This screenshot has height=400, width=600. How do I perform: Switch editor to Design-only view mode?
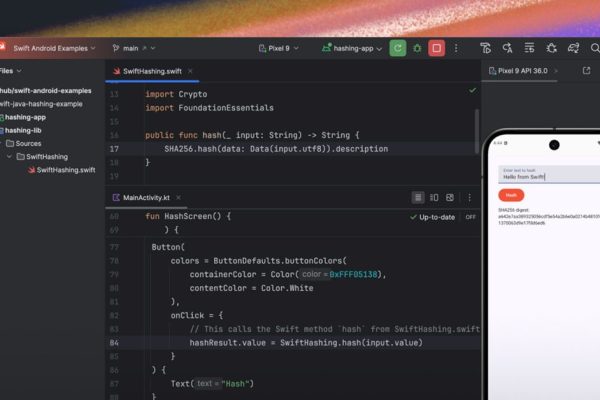point(452,198)
